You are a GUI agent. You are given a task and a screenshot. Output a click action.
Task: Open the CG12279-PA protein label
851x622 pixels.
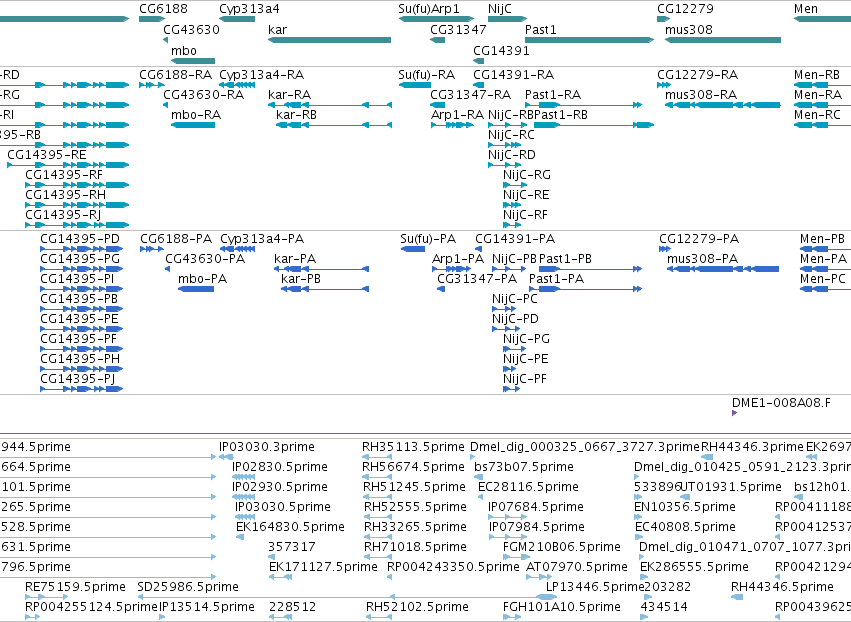699,239
